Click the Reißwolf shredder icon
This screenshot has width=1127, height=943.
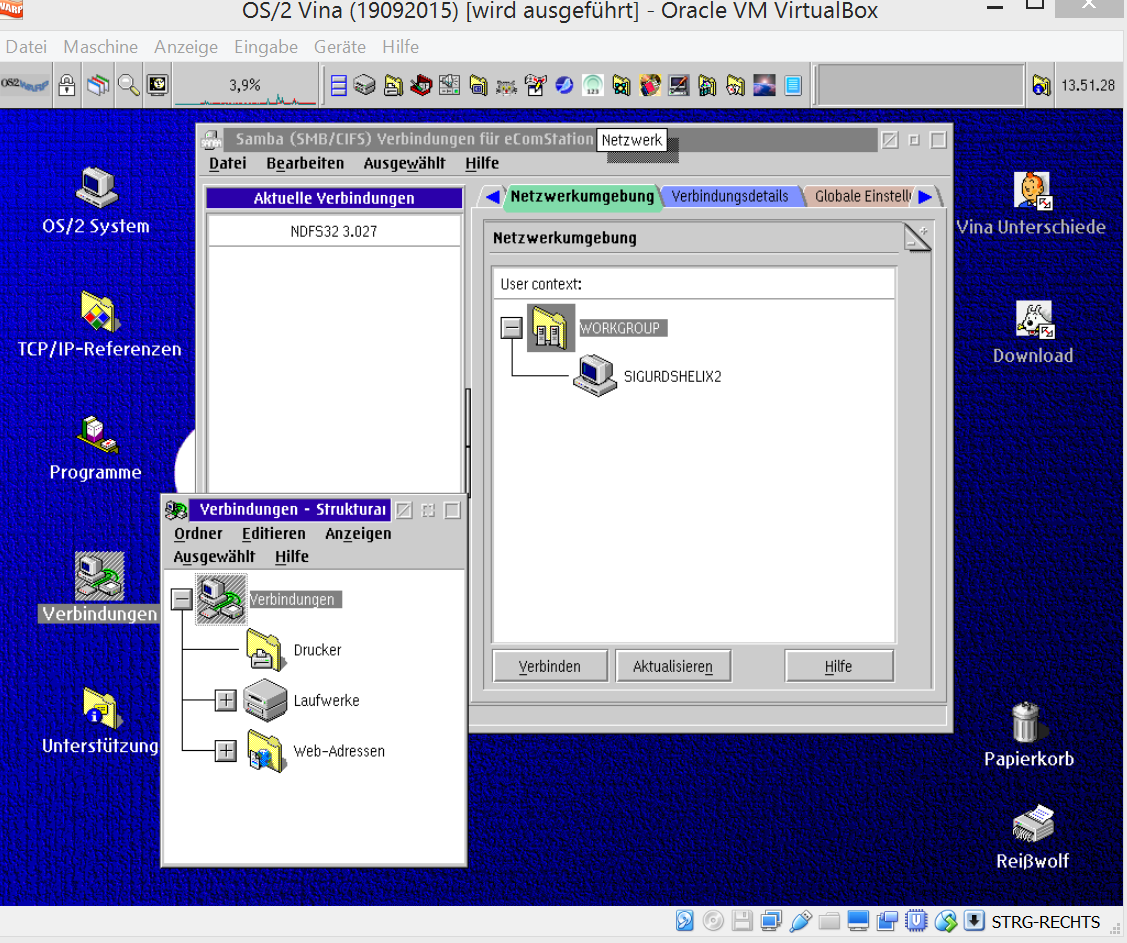point(1034,824)
